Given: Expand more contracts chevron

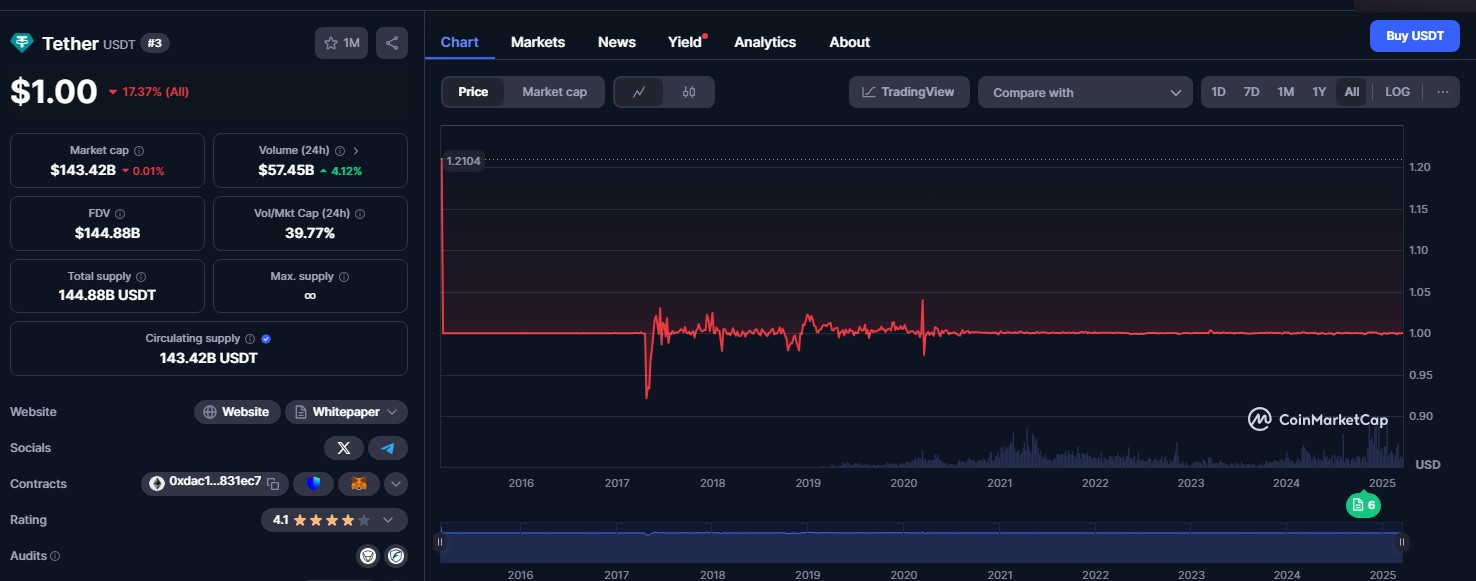Looking at the screenshot, I should 396,484.
